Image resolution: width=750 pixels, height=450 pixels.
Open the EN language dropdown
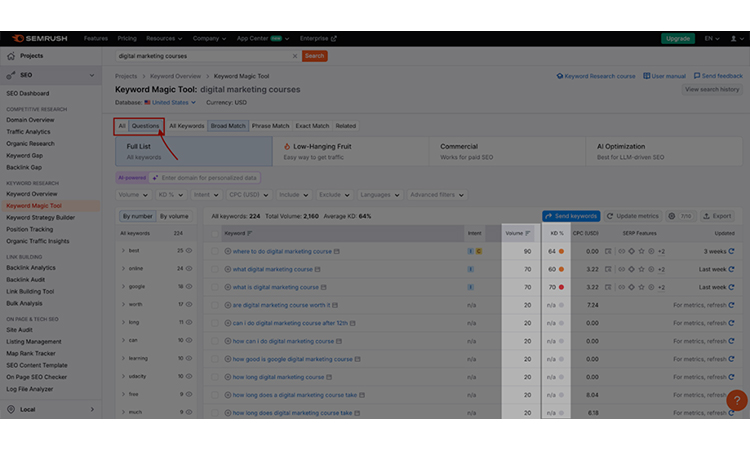pyautogui.click(x=712, y=38)
